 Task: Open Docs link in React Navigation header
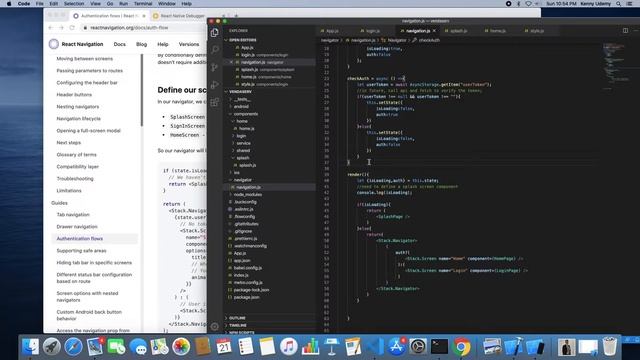coord(120,44)
